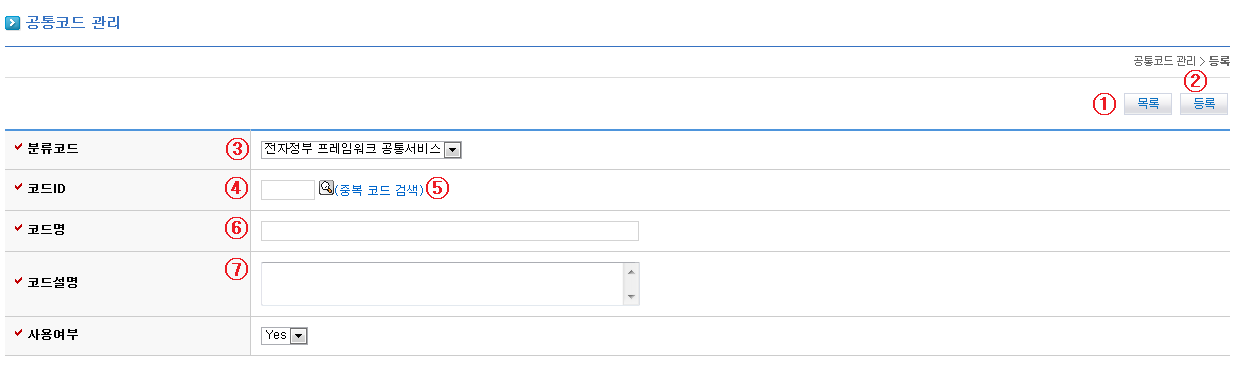Select the 등록 breadcrumb item
Screen dimensions: 1236x368
click(1219, 61)
